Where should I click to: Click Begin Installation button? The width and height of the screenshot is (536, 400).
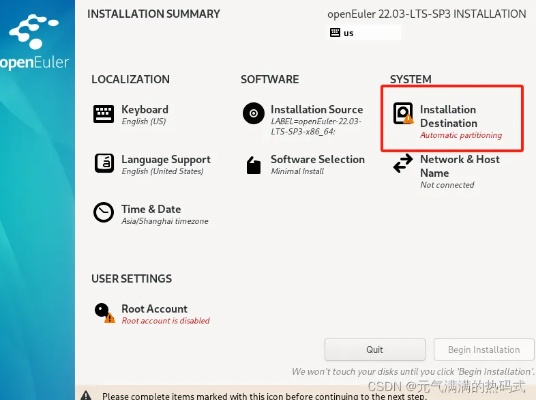click(x=484, y=349)
